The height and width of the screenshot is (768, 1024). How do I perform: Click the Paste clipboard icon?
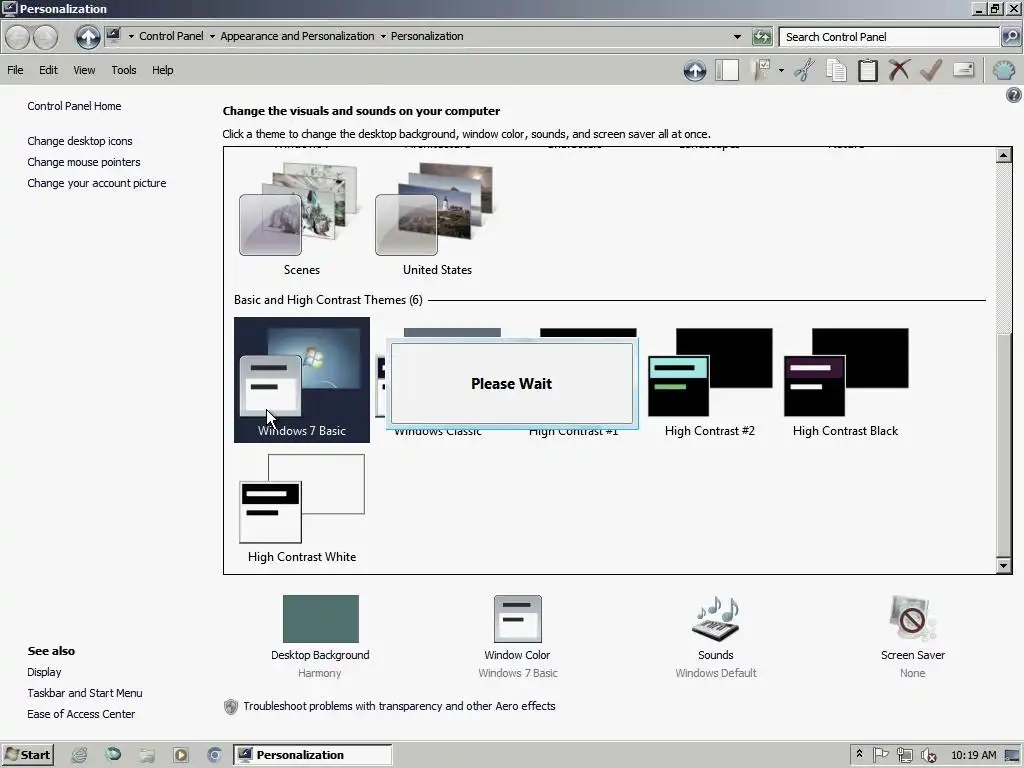click(868, 70)
